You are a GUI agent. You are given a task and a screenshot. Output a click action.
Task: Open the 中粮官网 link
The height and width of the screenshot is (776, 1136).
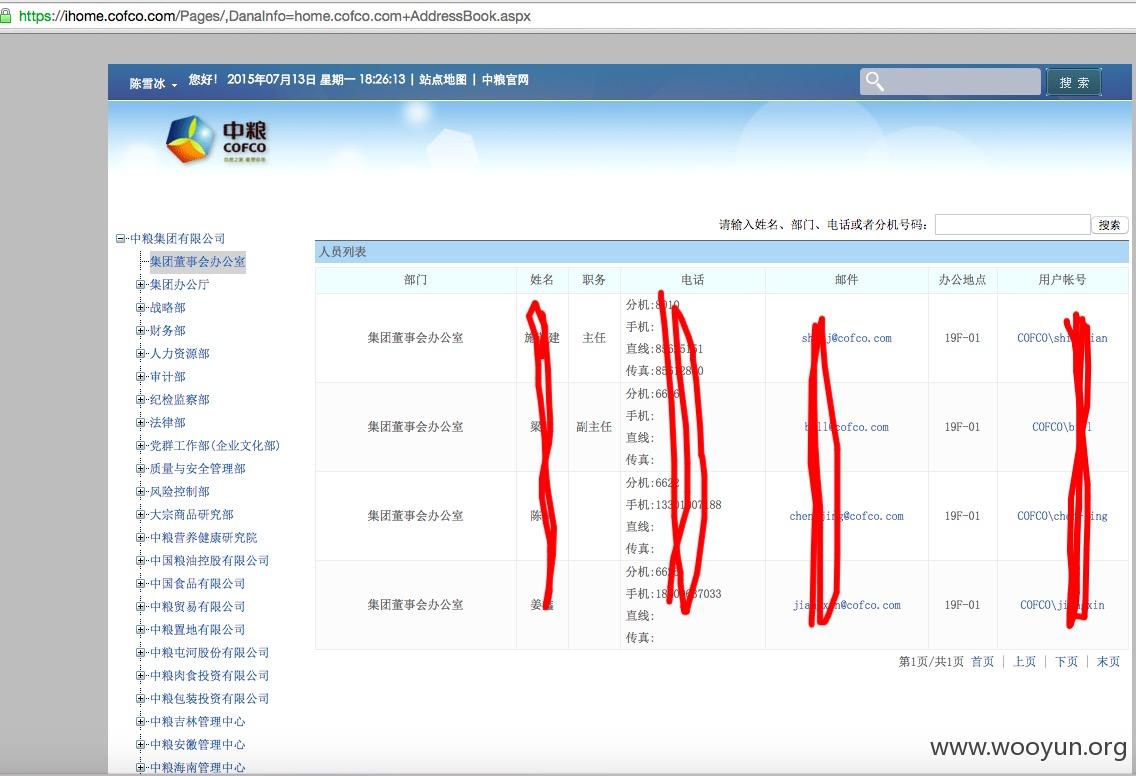tap(505, 80)
